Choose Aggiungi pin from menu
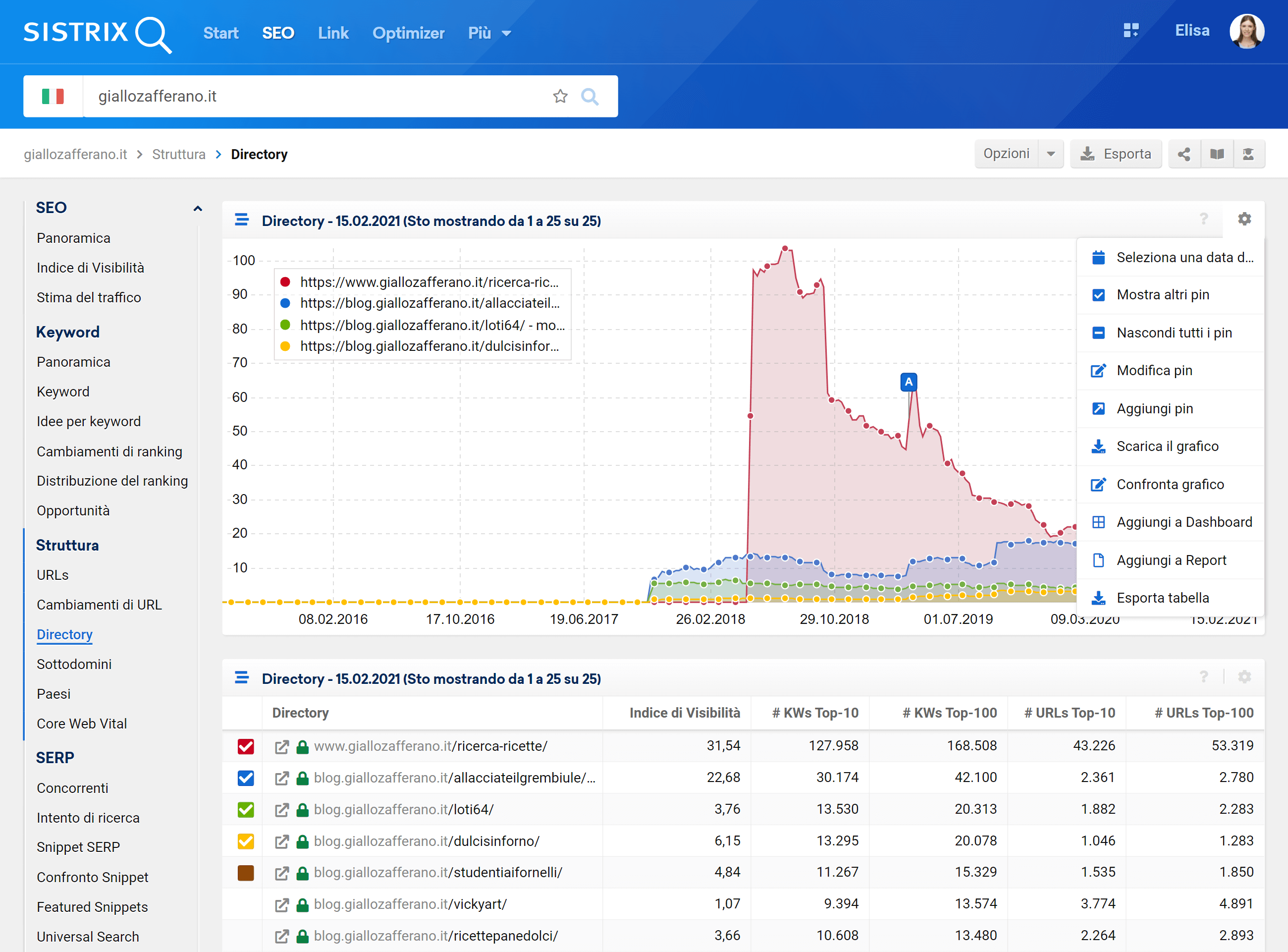The height and width of the screenshot is (952, 1288). click(1170, 408)
